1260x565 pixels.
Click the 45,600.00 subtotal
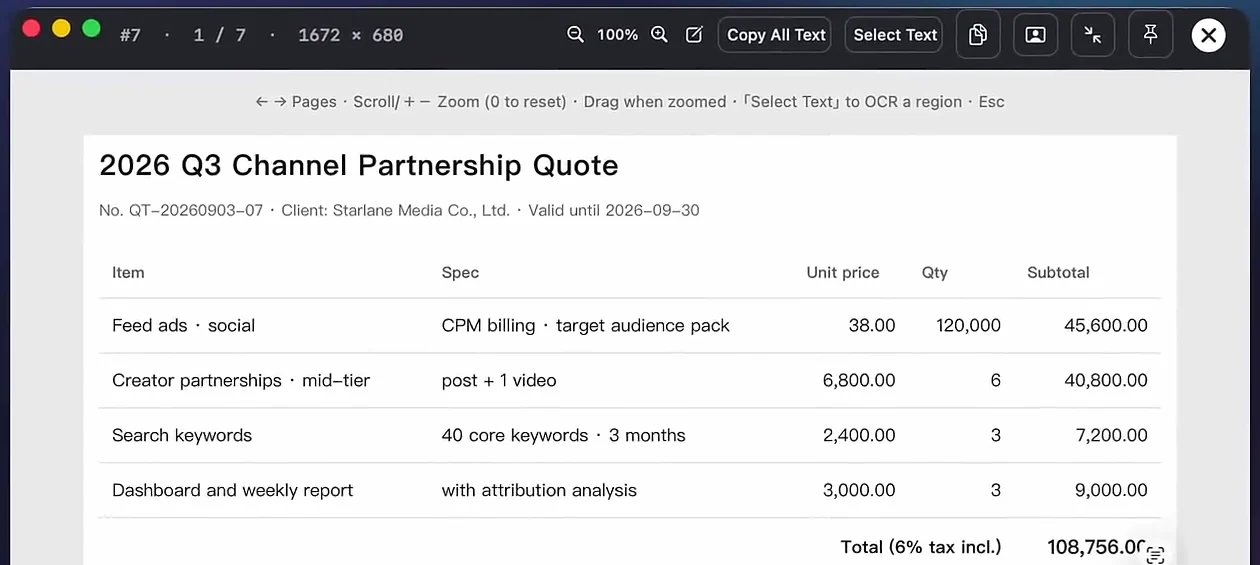click(x=1105, y=325)
